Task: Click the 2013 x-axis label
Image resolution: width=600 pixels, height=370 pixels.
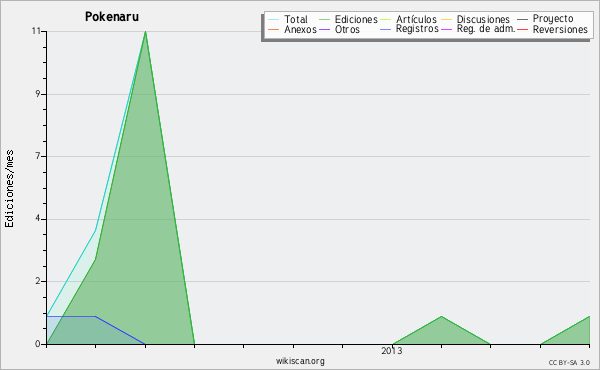Action: 392,350
